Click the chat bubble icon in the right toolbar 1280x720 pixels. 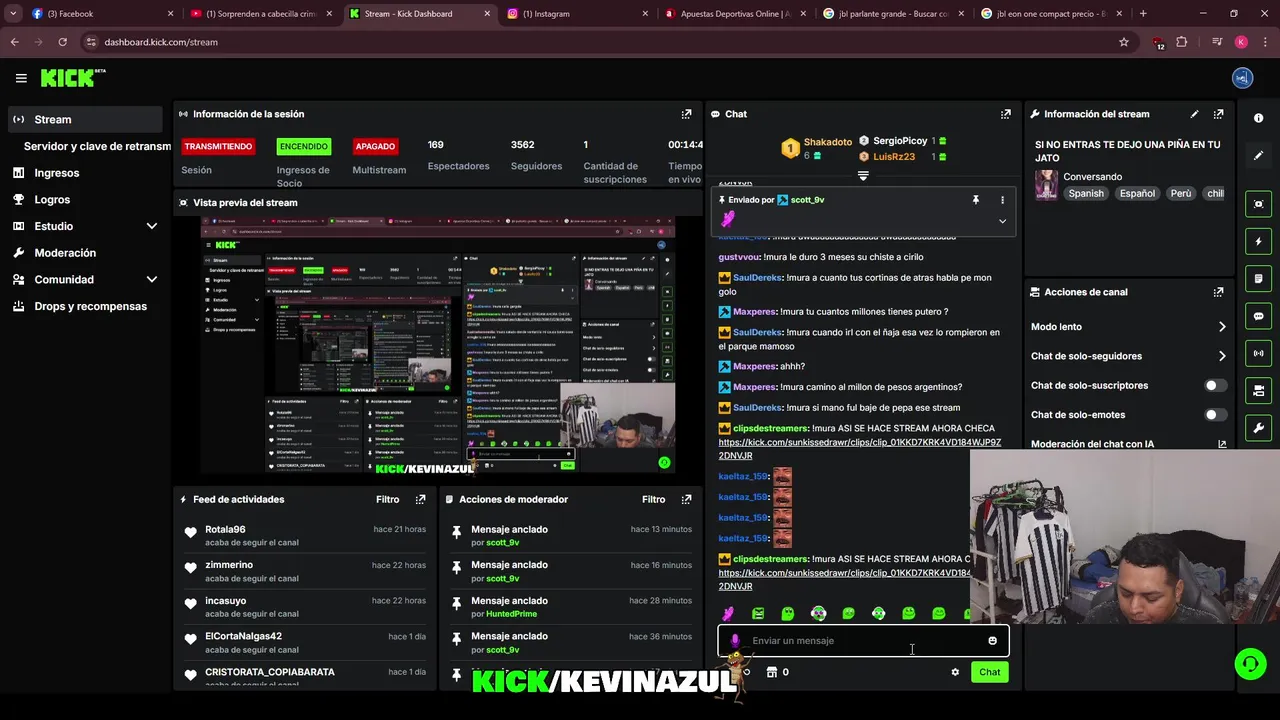coord(1258,316)
